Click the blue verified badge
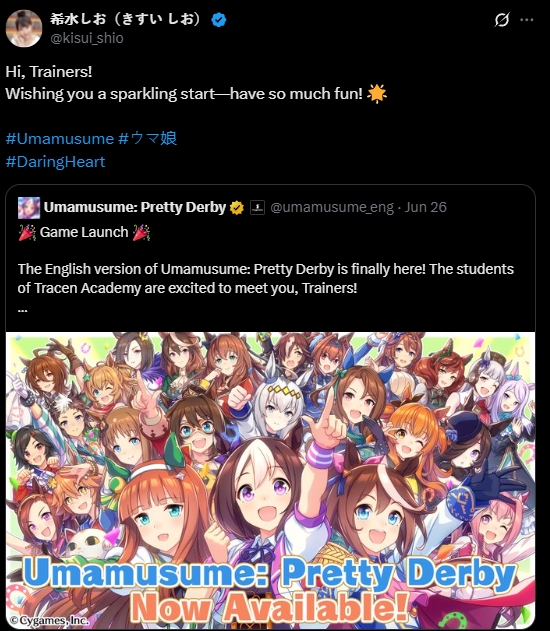The image size is (550, 631). (x=219, y=19)
